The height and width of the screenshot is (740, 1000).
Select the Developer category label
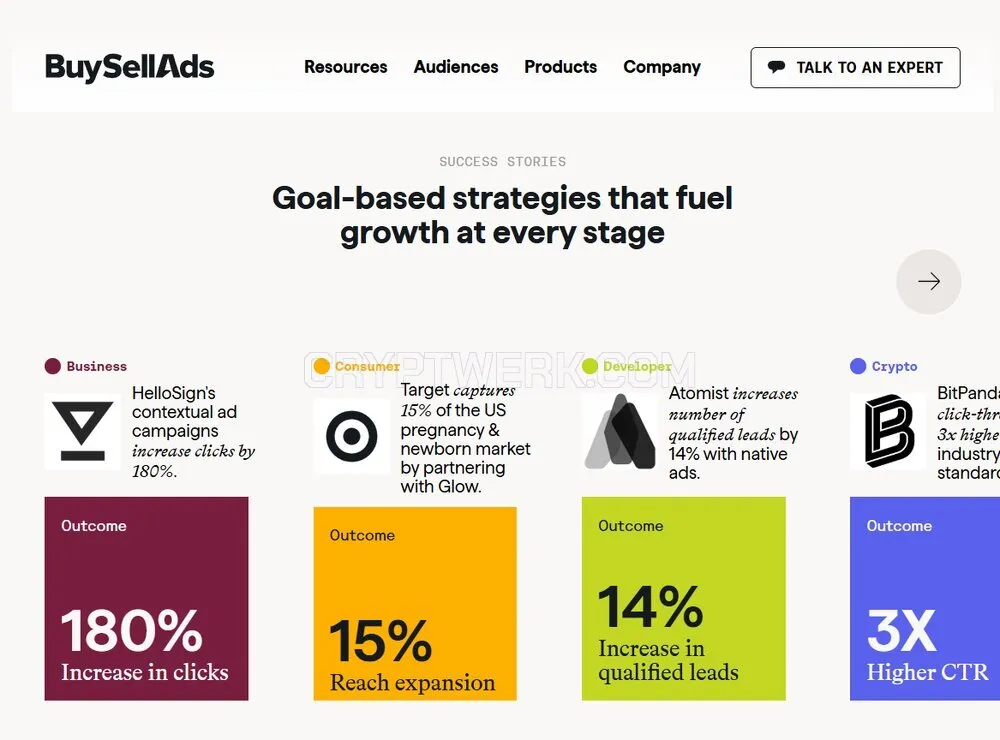(x=637, y=366)
